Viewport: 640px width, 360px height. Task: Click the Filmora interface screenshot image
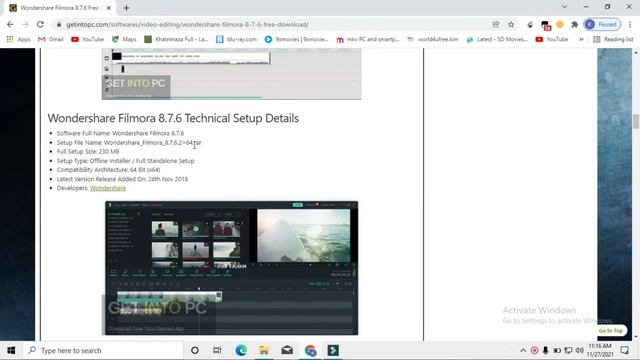click(231, 268)
